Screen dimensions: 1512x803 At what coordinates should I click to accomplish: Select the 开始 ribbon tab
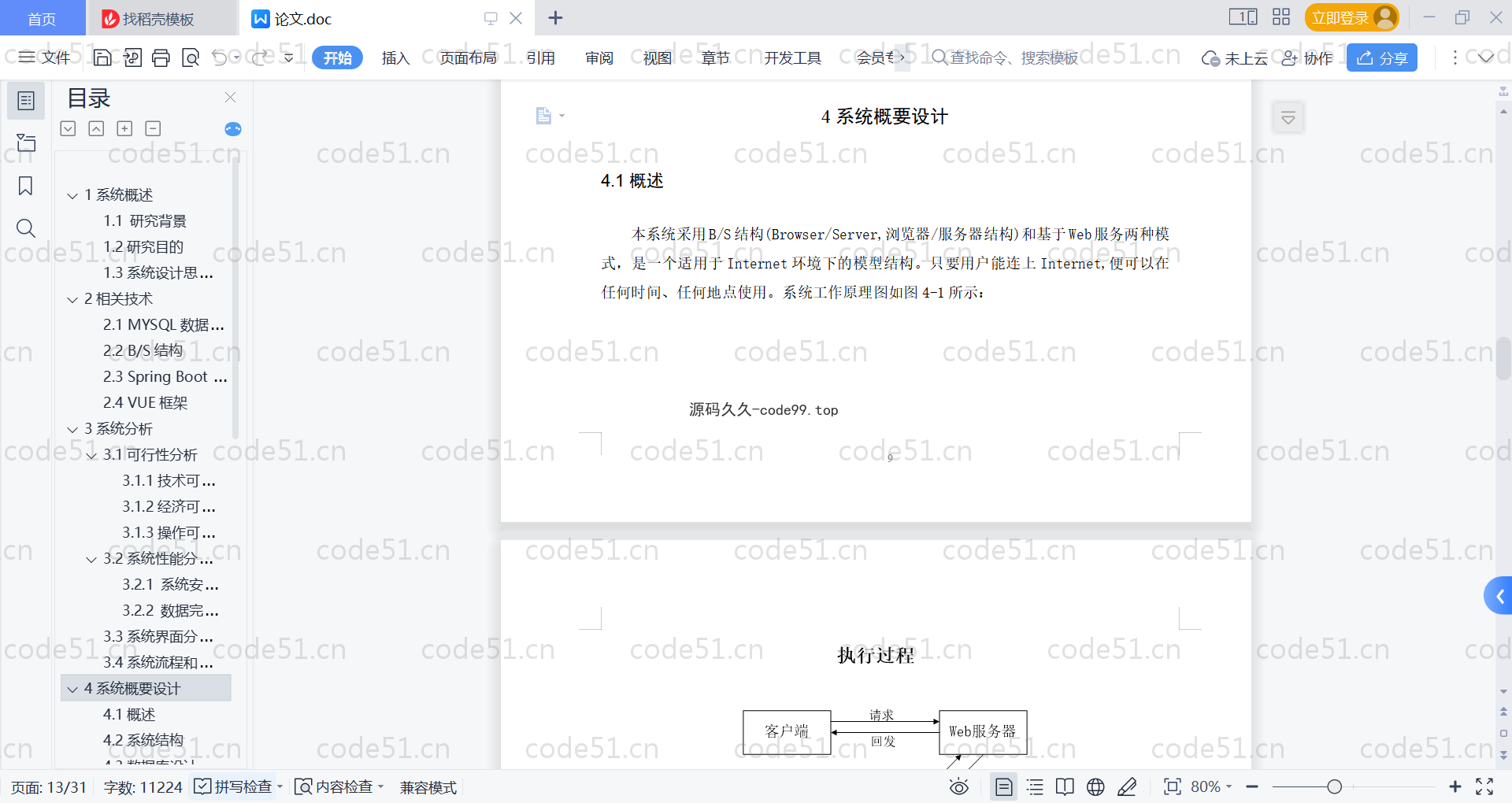click(x=337, y=57)
